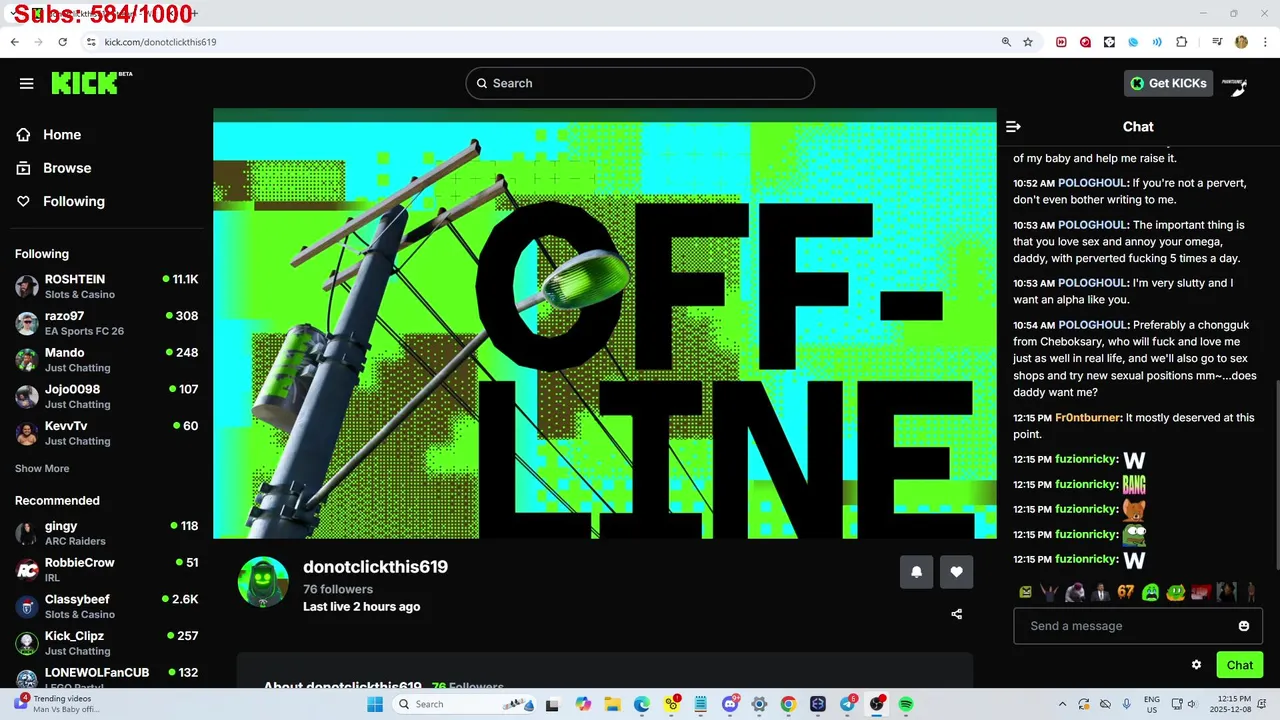Click 'Last live 2 hours ago' text
Screen dimensions: 1280x720
tap(362, 607)
